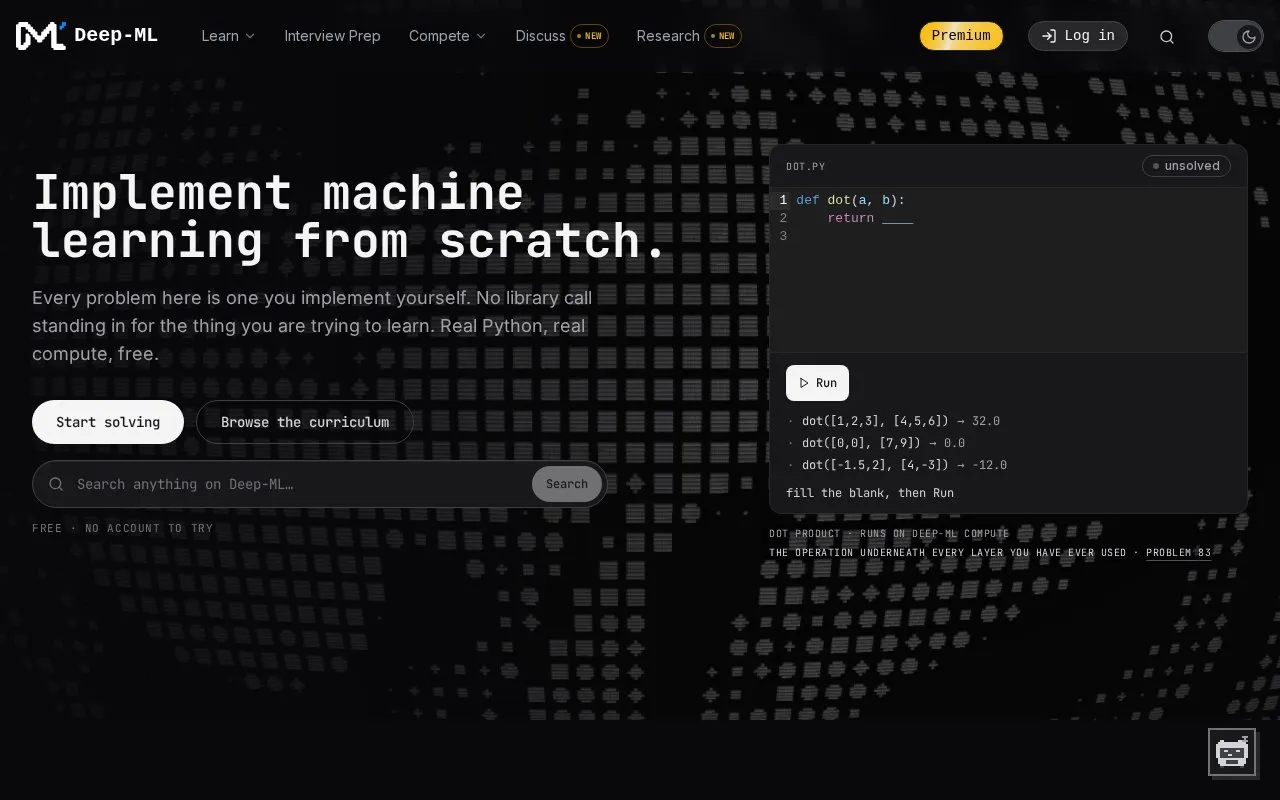
Task: Expand the Compete dropdown menu
Action: point(447,36)
